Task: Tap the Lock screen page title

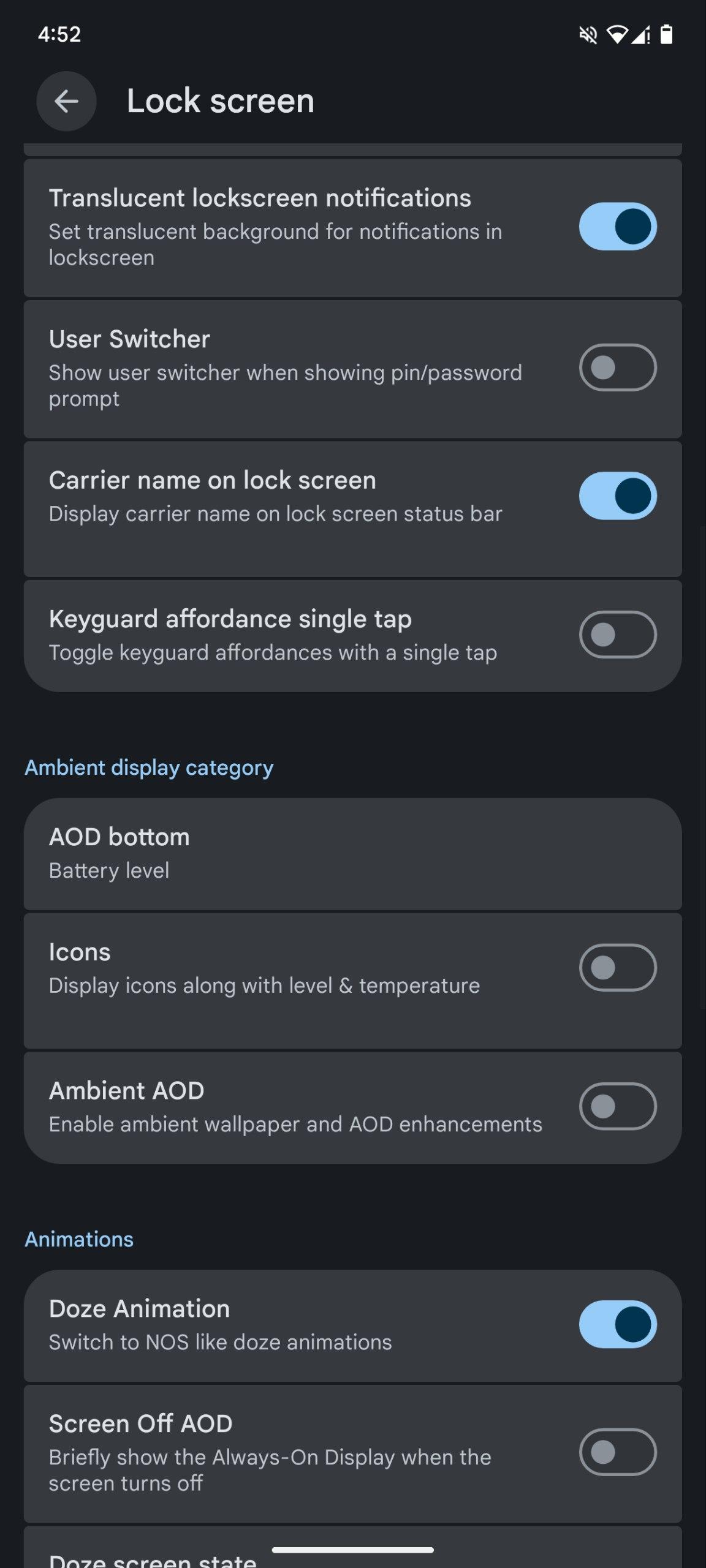Action: [220, 101]
